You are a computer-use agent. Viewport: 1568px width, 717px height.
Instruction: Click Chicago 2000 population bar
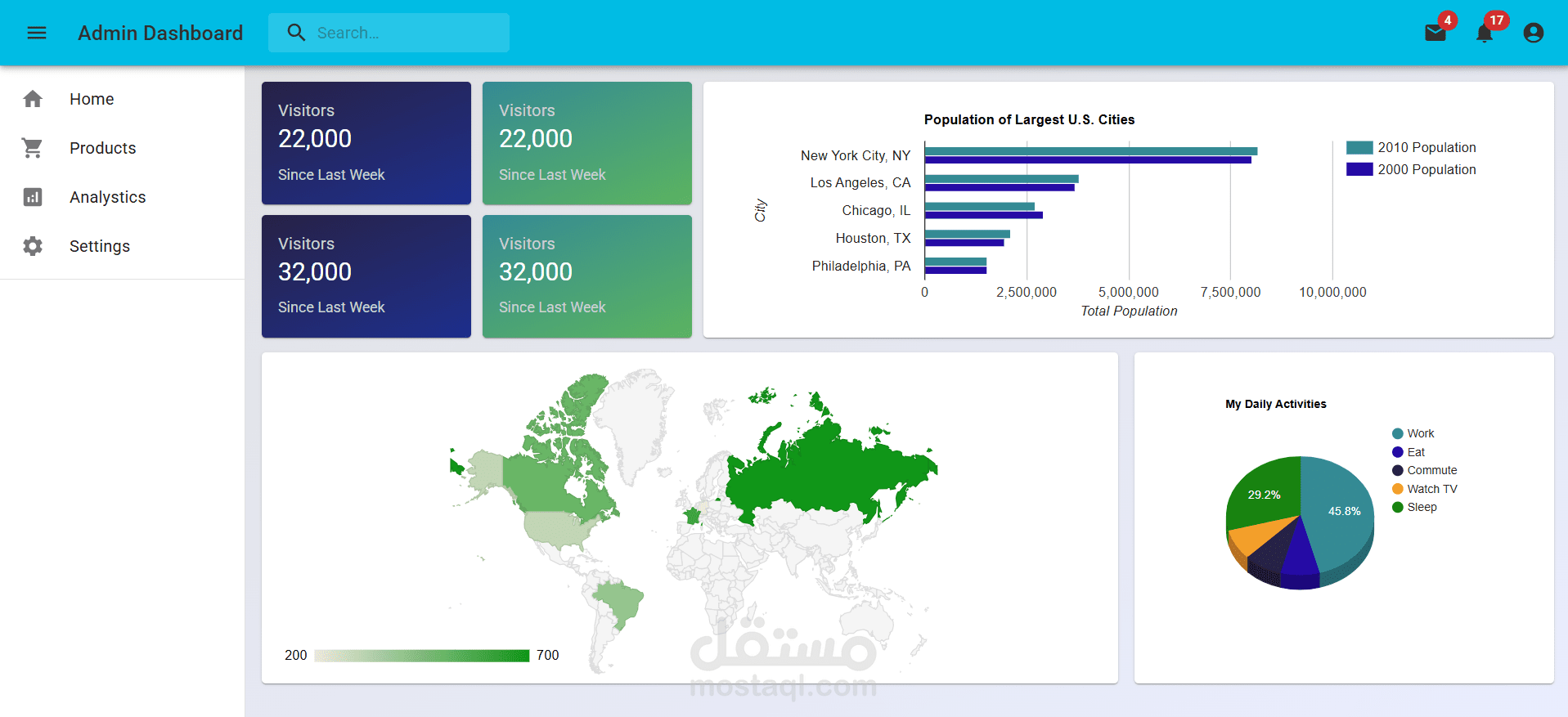click(x=984, y=215)
